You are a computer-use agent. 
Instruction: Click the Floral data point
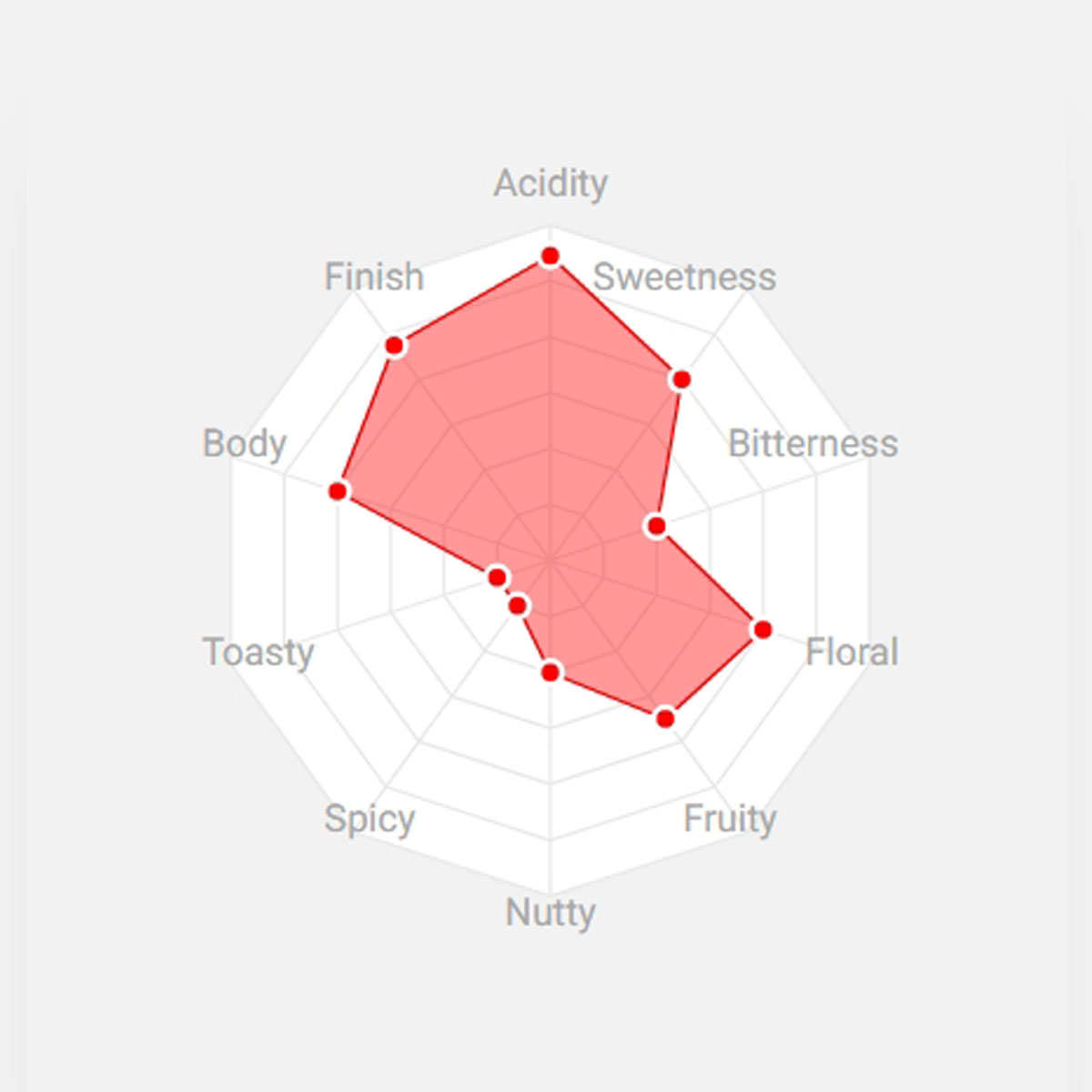coord(763,629)
